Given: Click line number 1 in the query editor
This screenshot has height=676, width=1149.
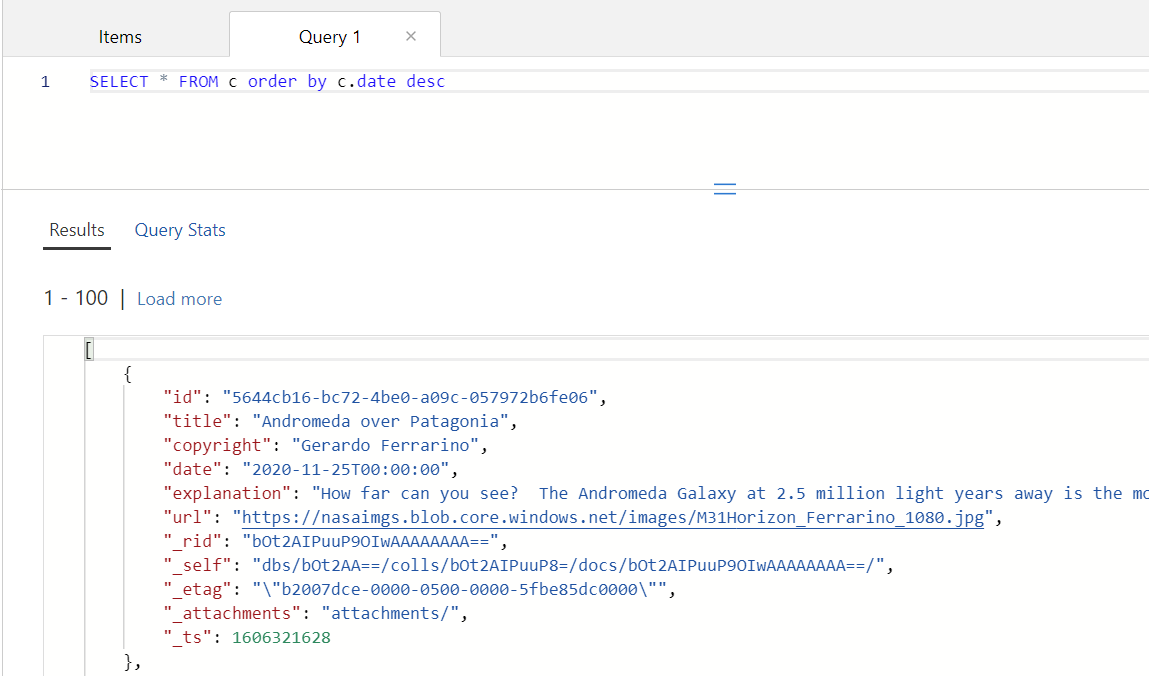Looking at the screenshot, I should (x=45, y=82).
